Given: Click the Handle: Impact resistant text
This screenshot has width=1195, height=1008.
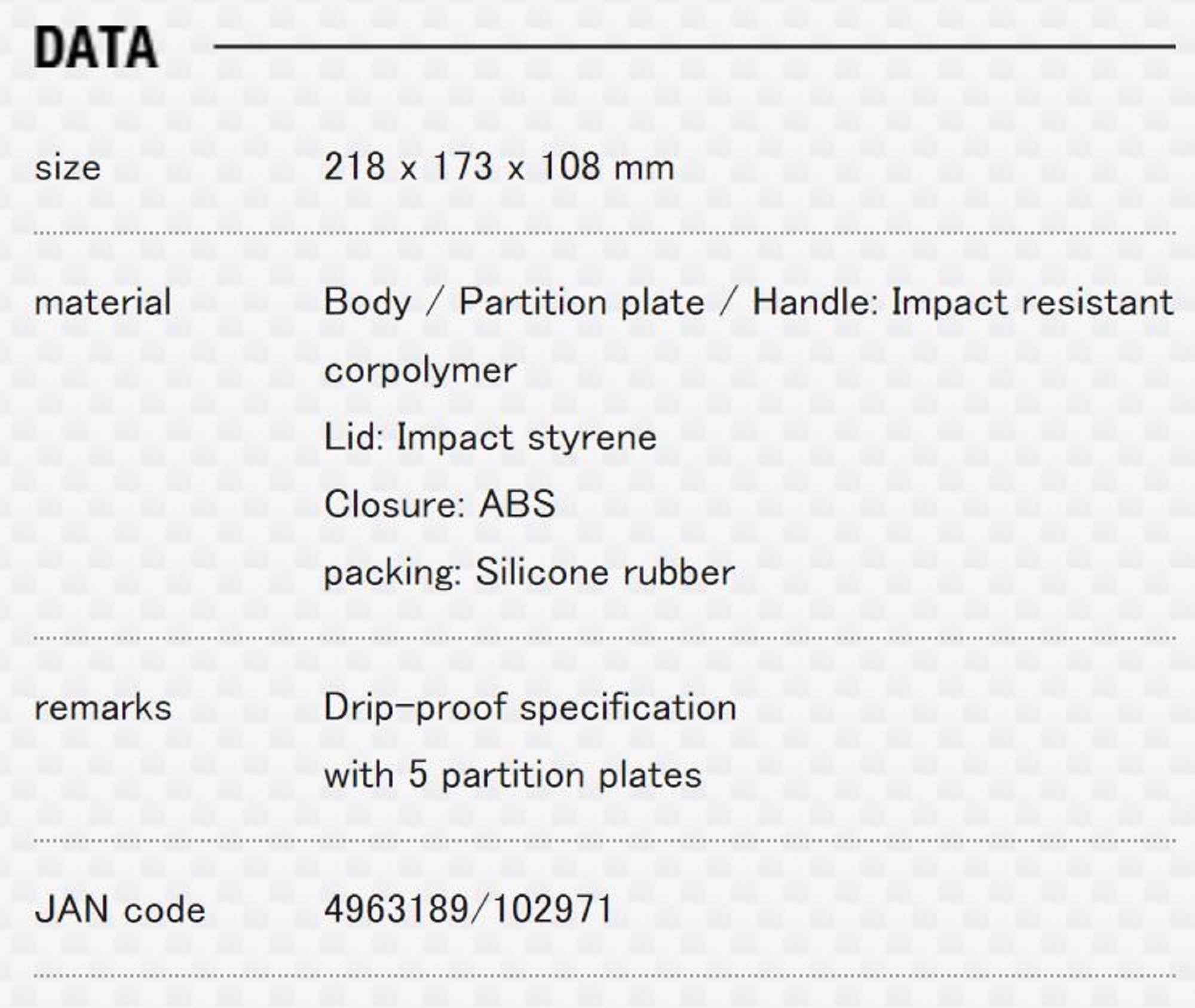Looking at the screenshot, I should tap(963, 302).
